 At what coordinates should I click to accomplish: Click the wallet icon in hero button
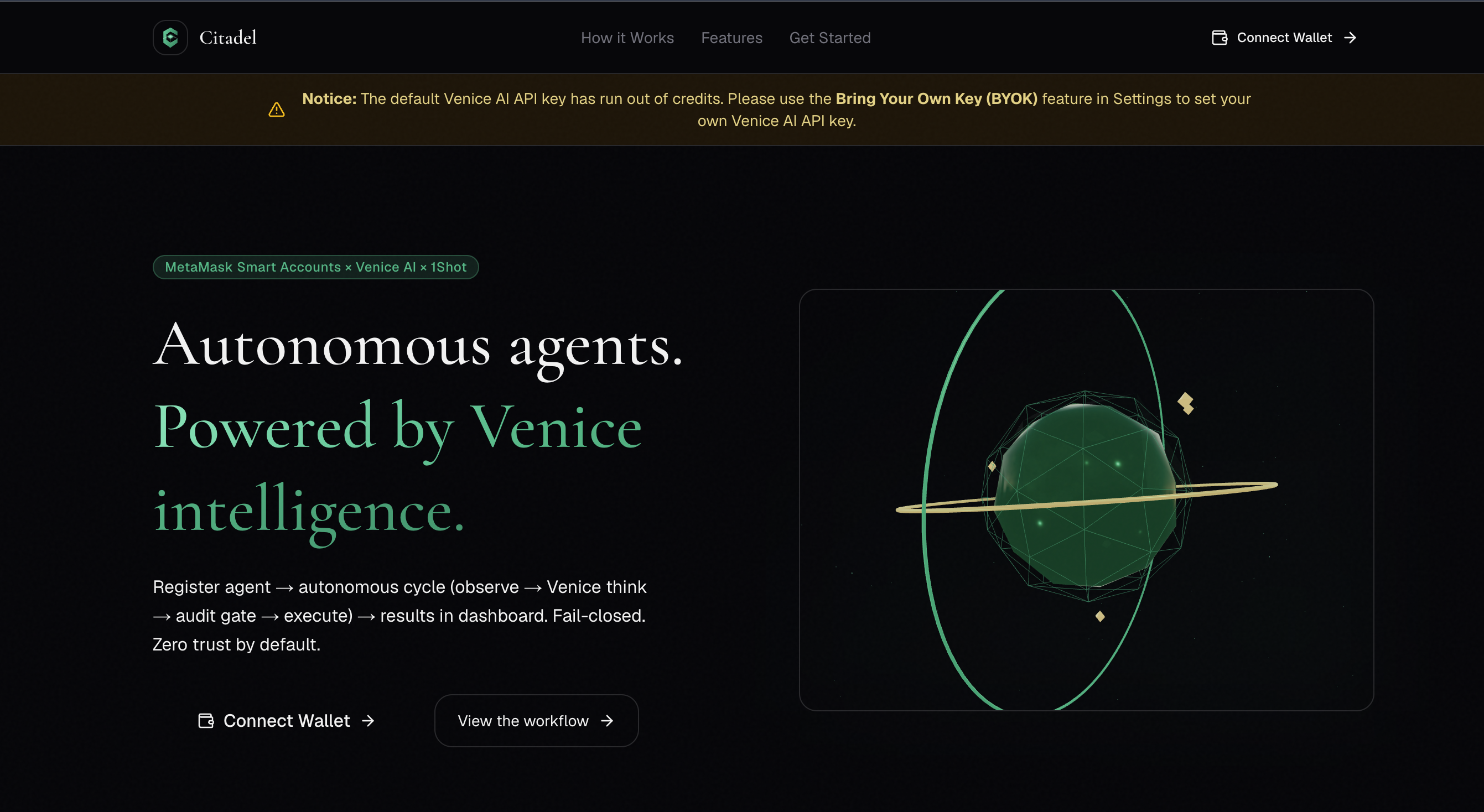point(206,720)
